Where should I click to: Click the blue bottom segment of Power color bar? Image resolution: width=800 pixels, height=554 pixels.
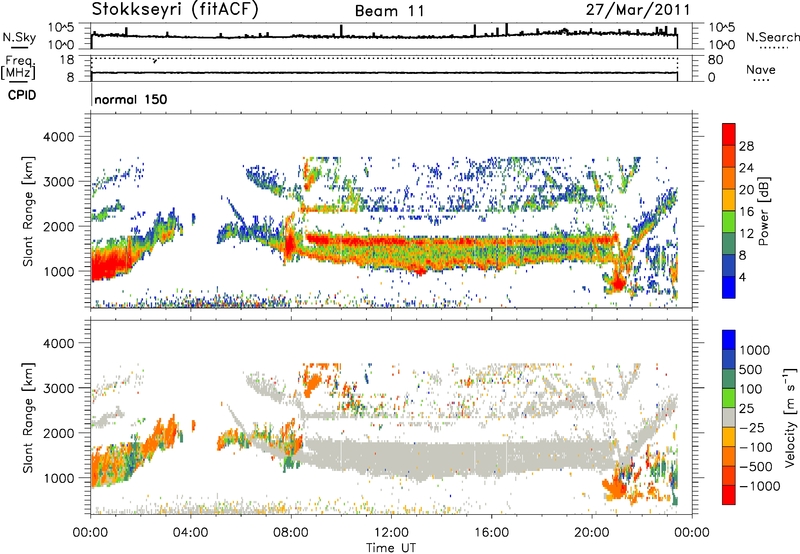[x=729, y=287]
